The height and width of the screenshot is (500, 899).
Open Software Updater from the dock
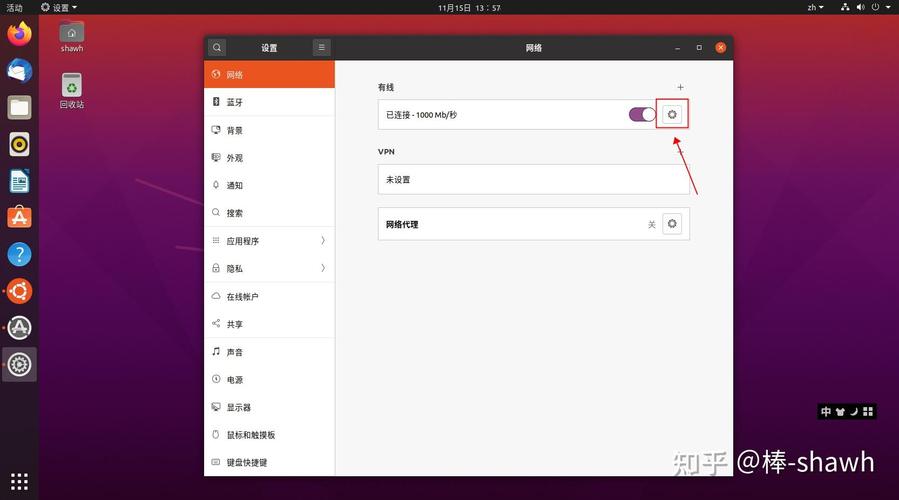pos(19,327)
